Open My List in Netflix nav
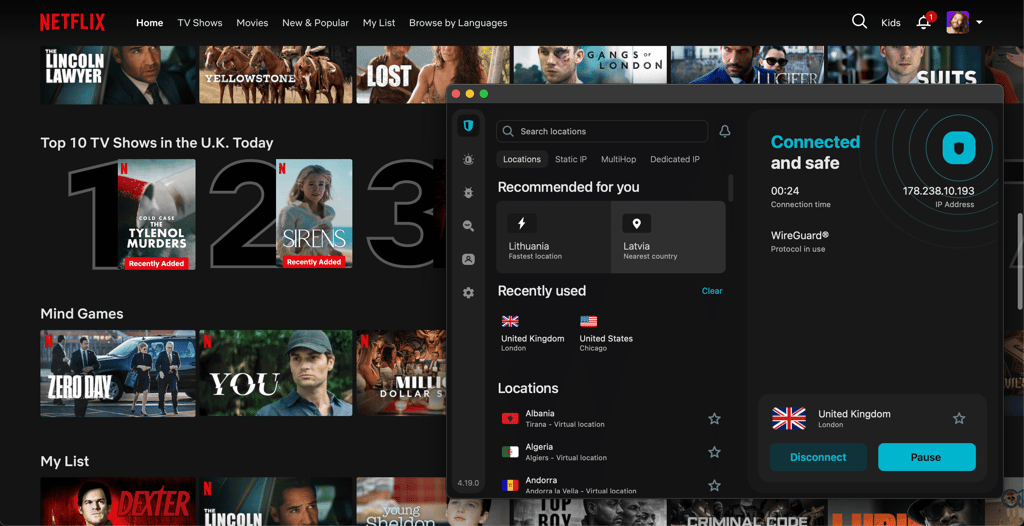 click(379, 23)
